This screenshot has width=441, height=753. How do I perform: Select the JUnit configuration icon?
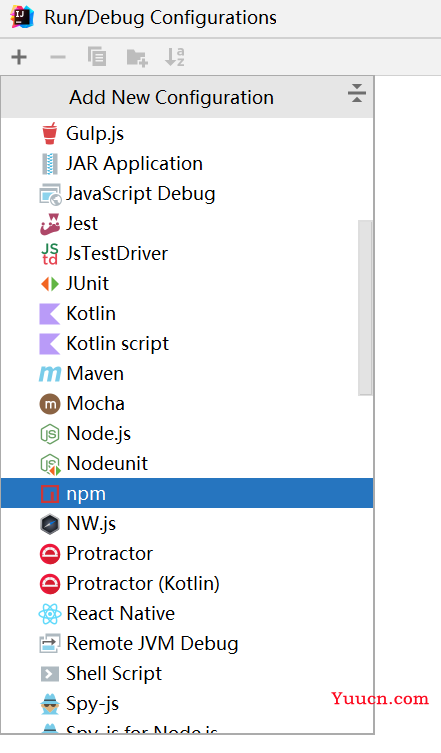[x=50, y=284]
